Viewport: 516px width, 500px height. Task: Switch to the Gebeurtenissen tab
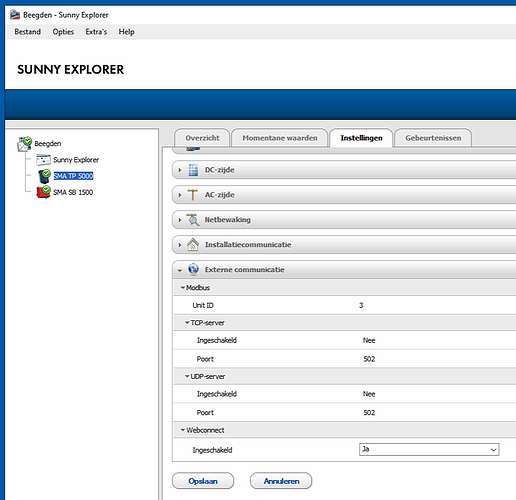(433, 138)
